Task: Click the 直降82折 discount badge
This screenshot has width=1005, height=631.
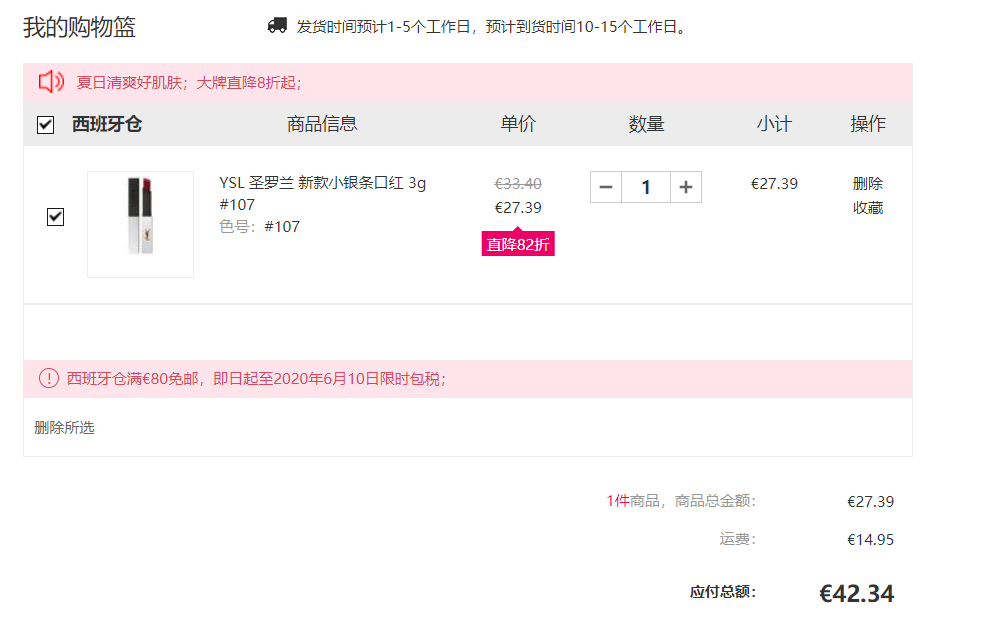Action: coord(518,244)
